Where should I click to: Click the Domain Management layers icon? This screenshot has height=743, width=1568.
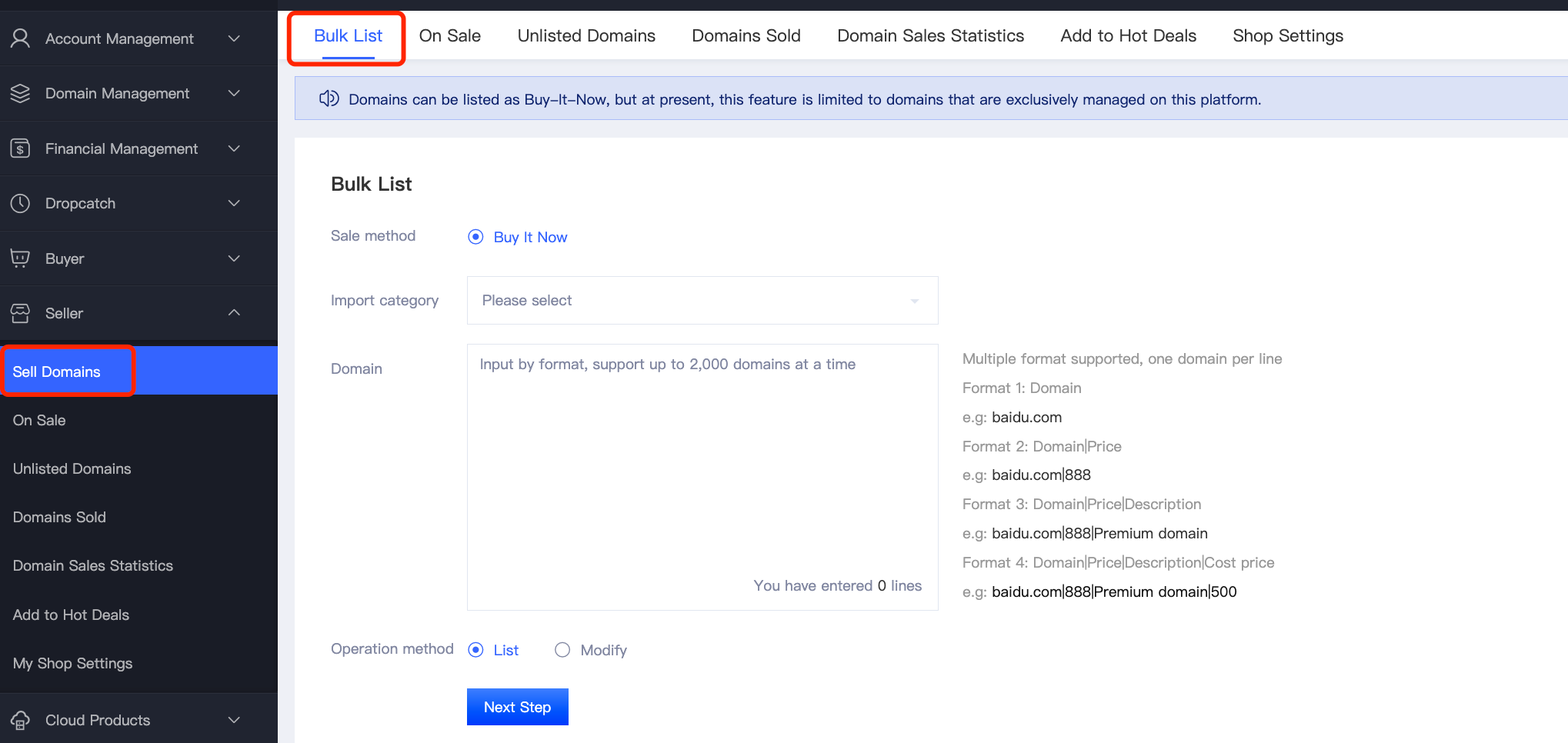pos(21,93)
